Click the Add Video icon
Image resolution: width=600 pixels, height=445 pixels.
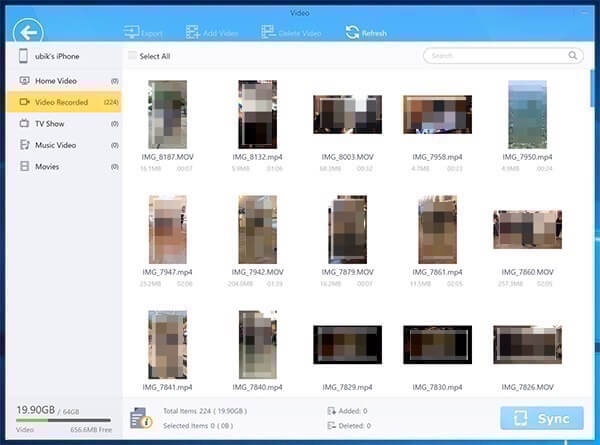coord(192,33)
